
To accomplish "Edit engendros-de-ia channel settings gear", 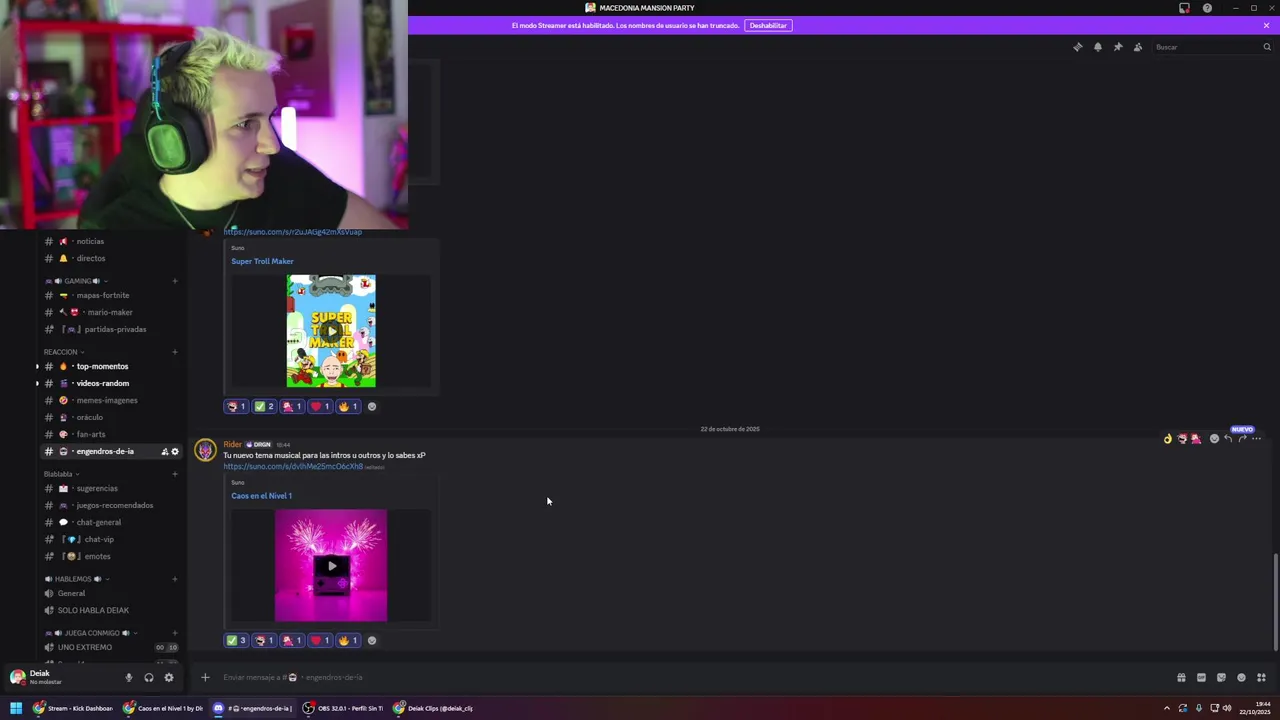I will (175, 452).
